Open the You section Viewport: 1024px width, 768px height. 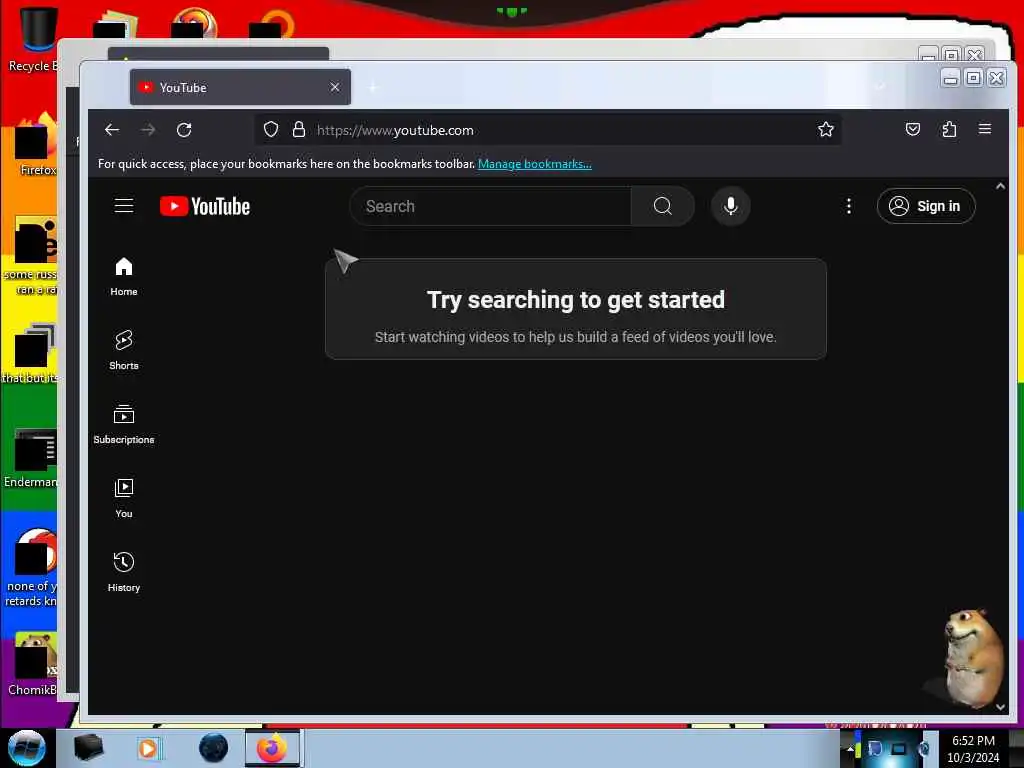124,498
